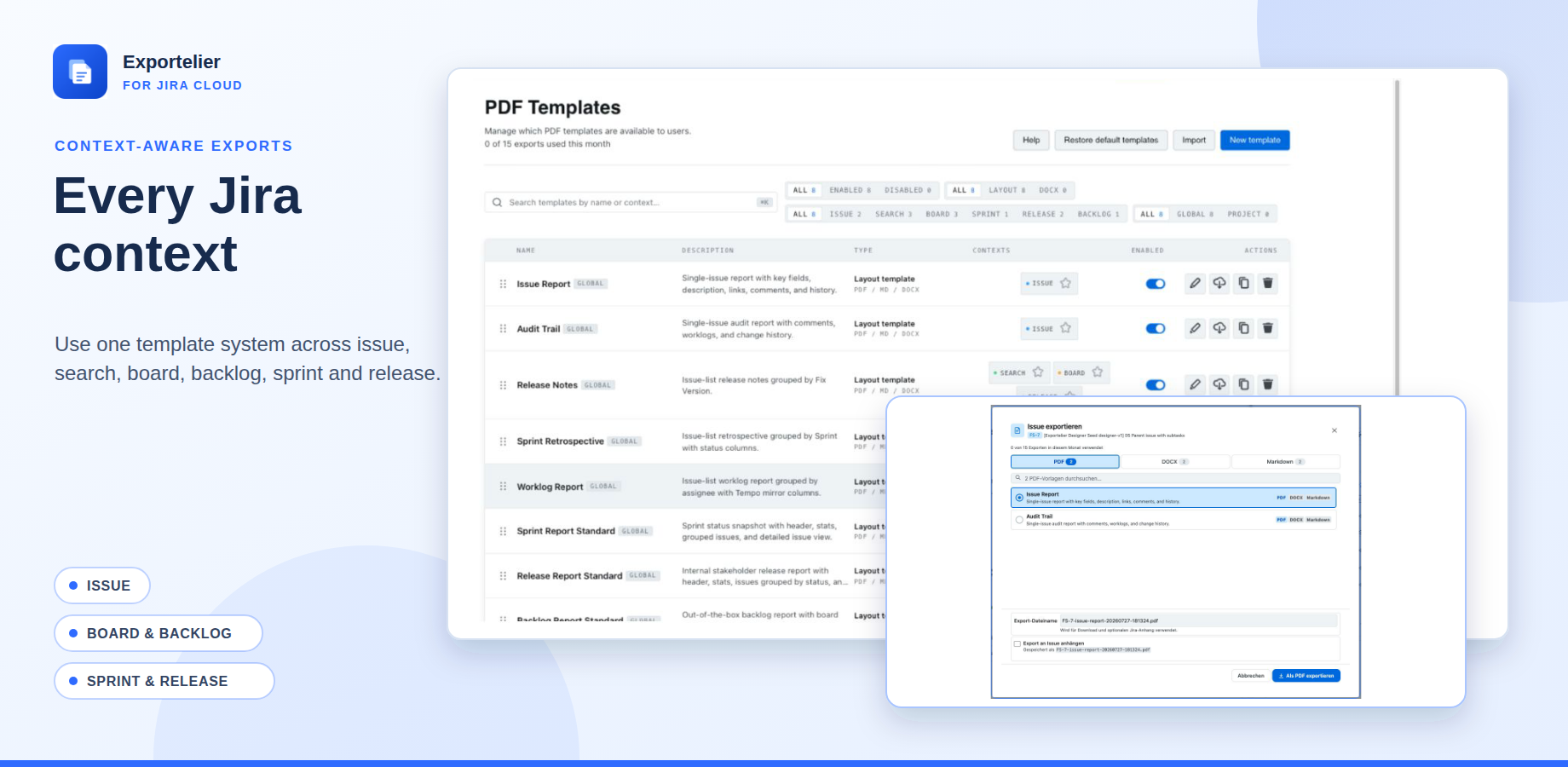Turn off the Release Notes enabled switch

pyautogui.click(x=1156, y=384)
